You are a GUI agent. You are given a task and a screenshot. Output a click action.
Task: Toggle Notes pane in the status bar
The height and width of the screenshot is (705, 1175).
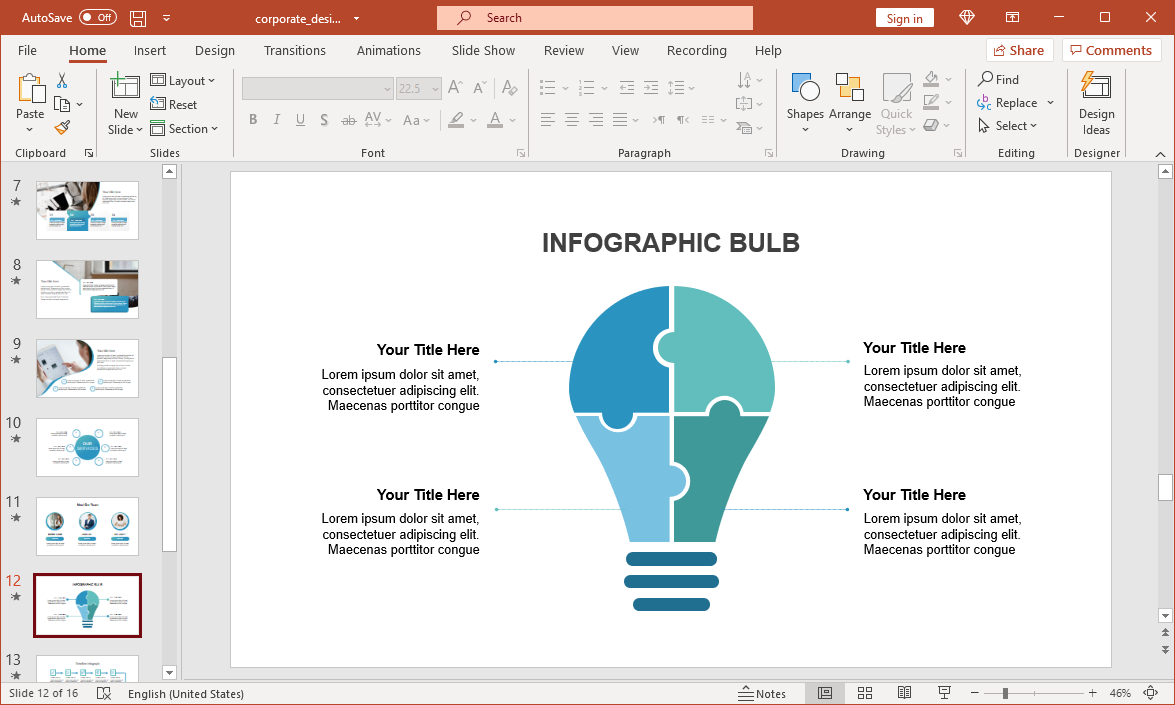(766, 693)
